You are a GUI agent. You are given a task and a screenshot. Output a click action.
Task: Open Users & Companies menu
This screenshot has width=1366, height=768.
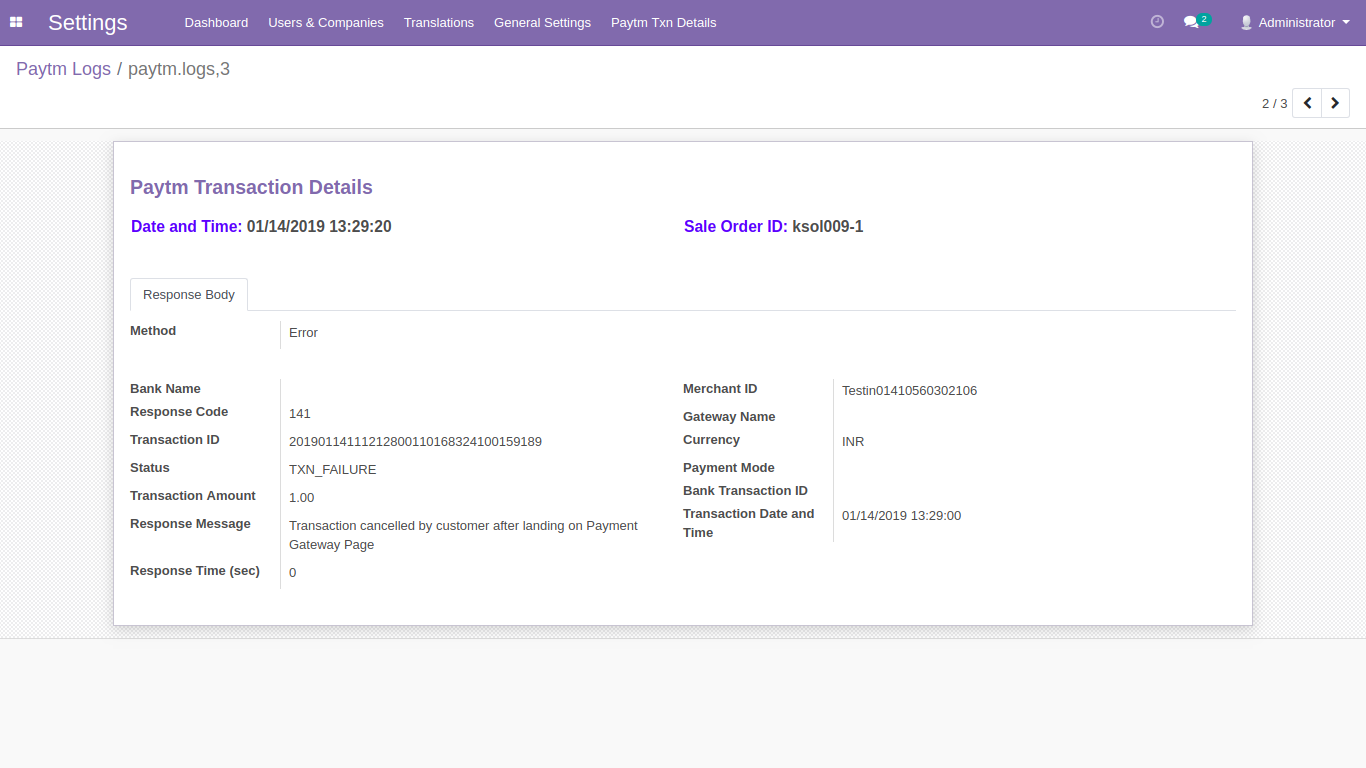(x=326, y=22)
